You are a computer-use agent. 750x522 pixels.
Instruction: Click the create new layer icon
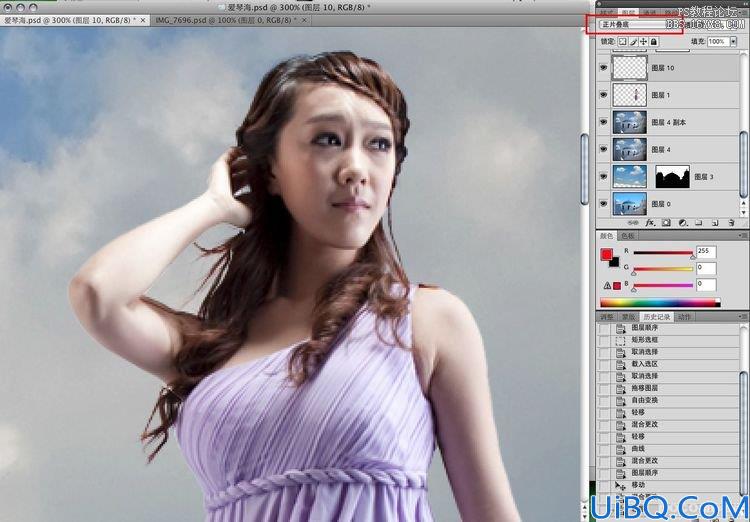click(x=715, y=223)
